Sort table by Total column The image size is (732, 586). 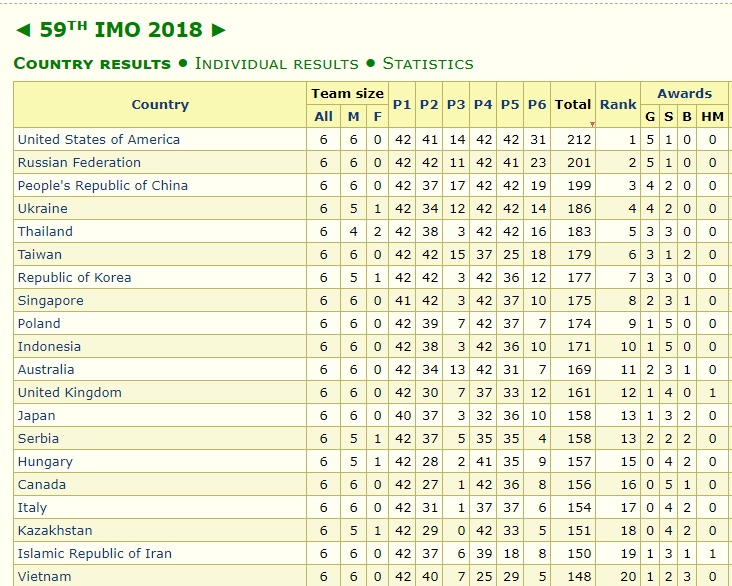coord(573,104)
